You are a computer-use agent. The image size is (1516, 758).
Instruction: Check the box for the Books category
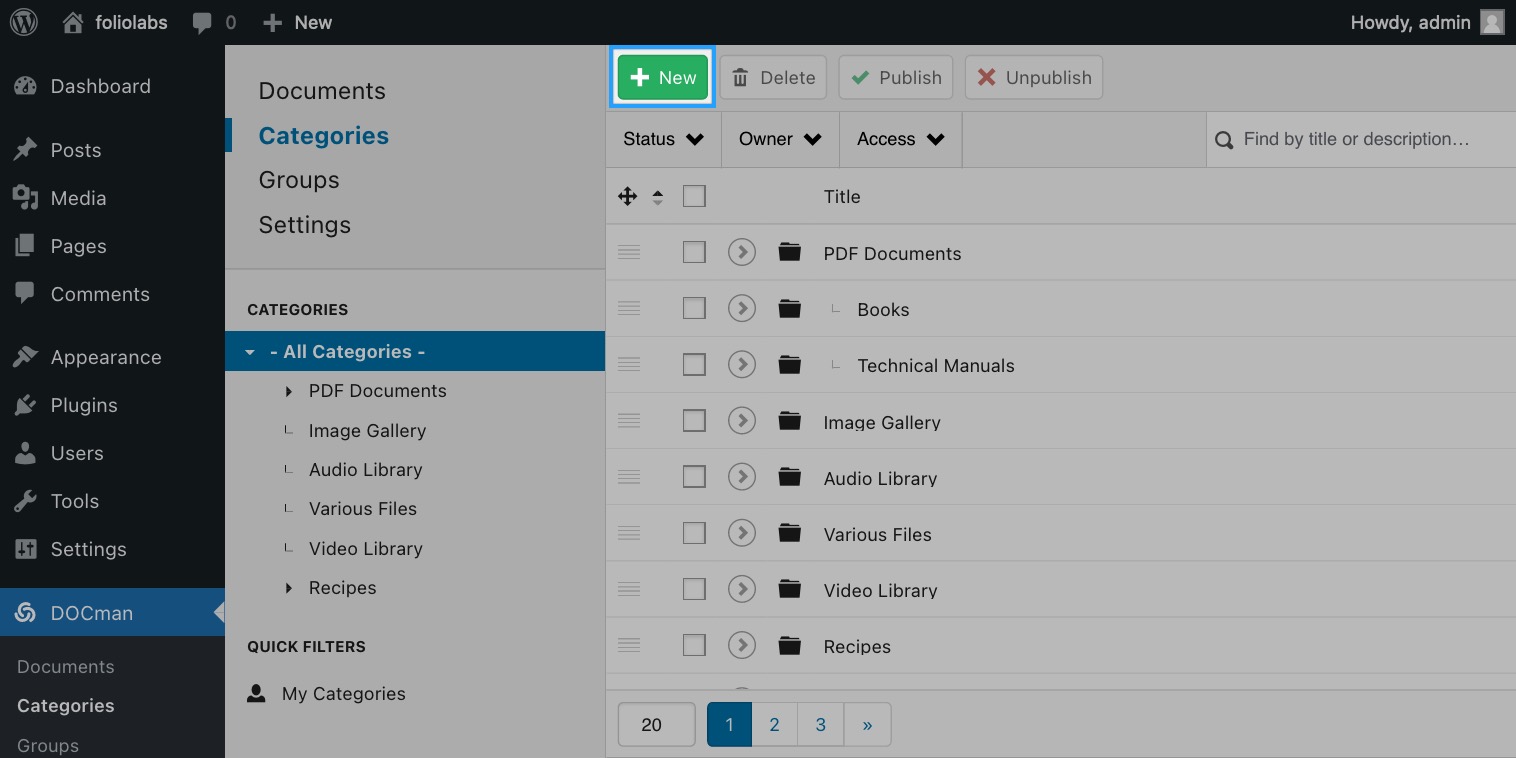(694, 308)
